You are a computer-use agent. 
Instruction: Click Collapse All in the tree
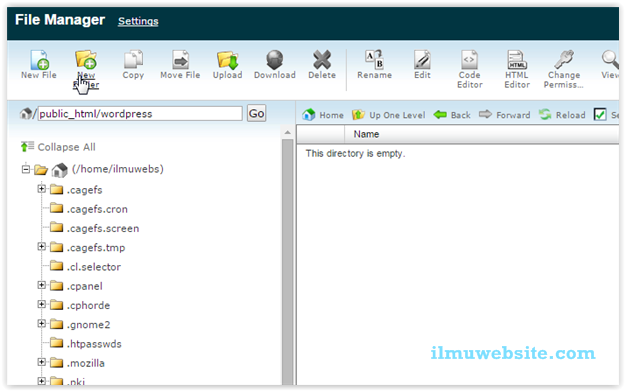pos(58,147)
